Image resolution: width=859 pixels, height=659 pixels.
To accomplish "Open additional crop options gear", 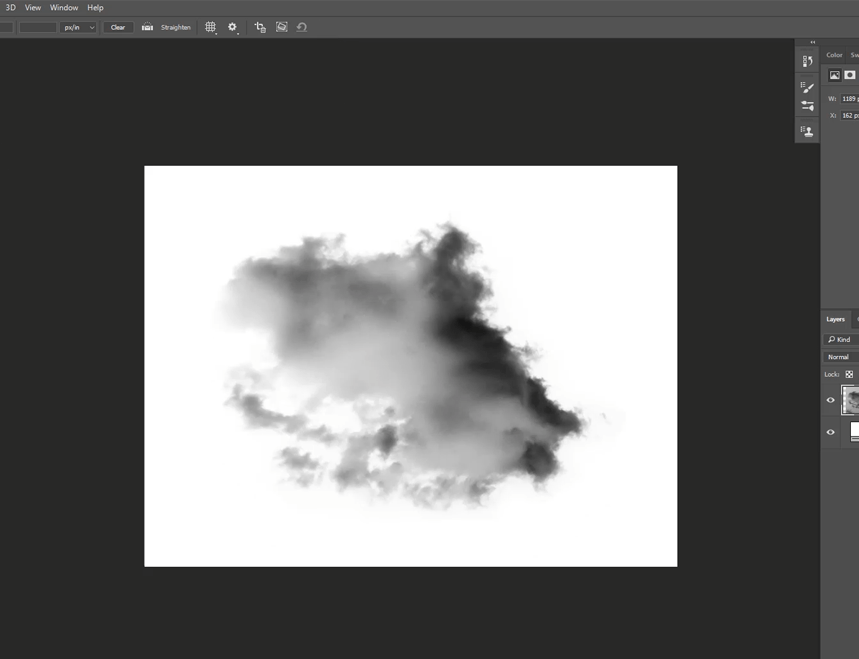I will [233, 27].
